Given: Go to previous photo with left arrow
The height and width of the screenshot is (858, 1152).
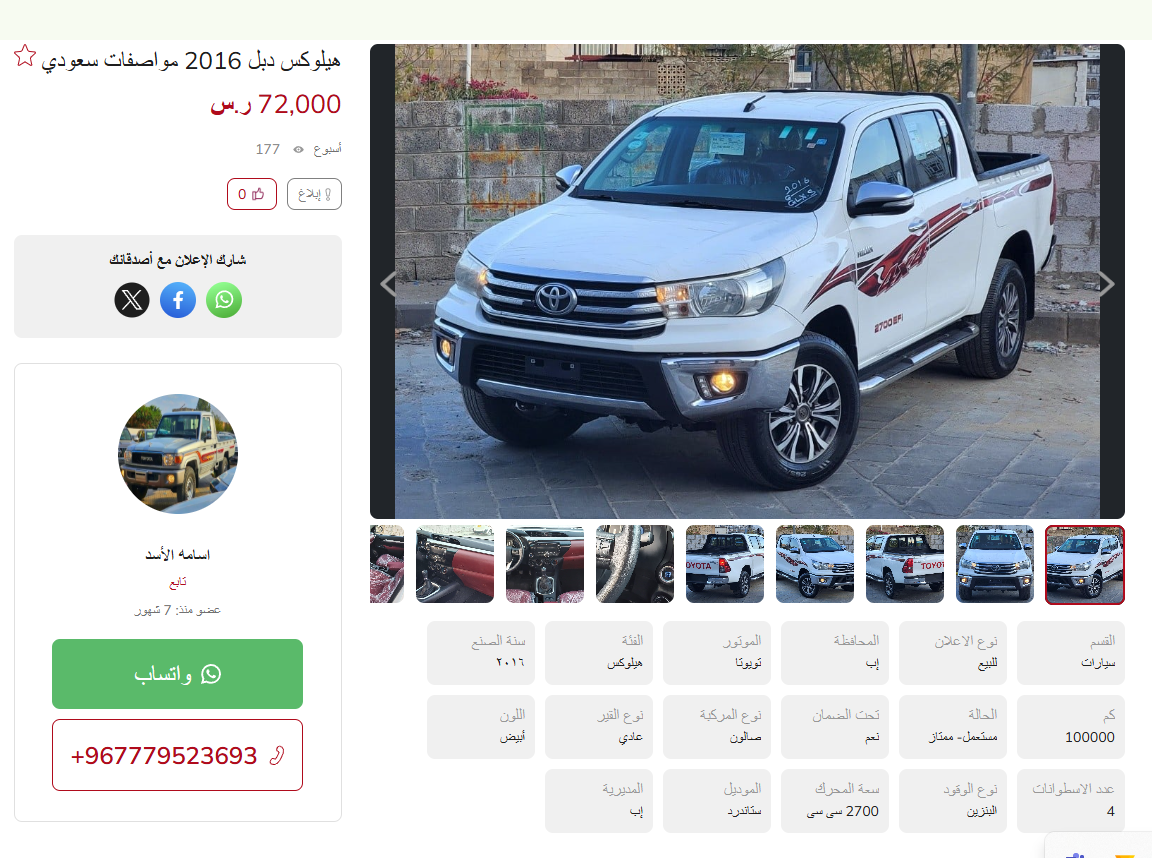Looking at the screenshot, I should click(389, 284).
